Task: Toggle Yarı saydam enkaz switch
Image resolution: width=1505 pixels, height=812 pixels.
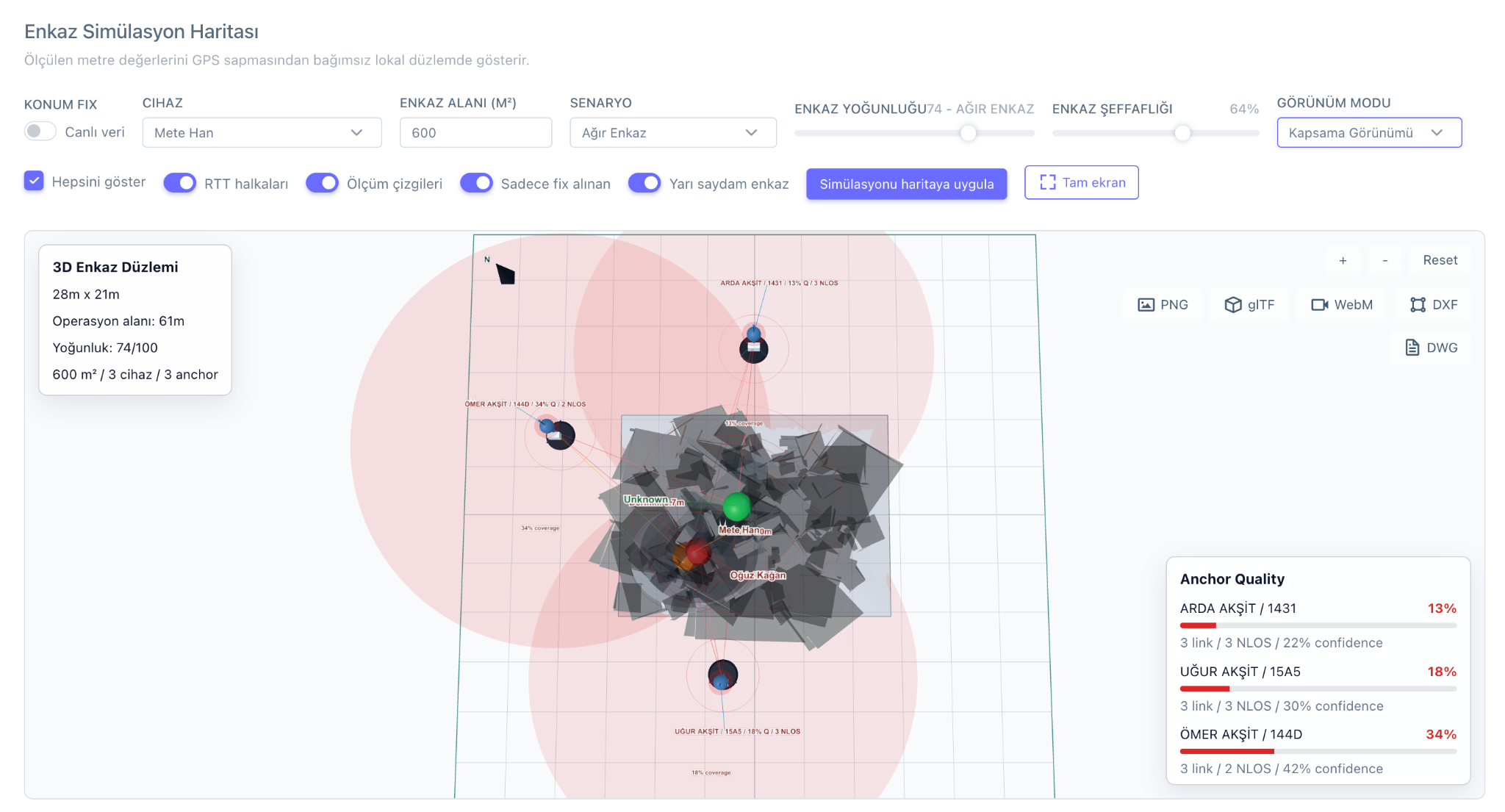Action: 644,183
